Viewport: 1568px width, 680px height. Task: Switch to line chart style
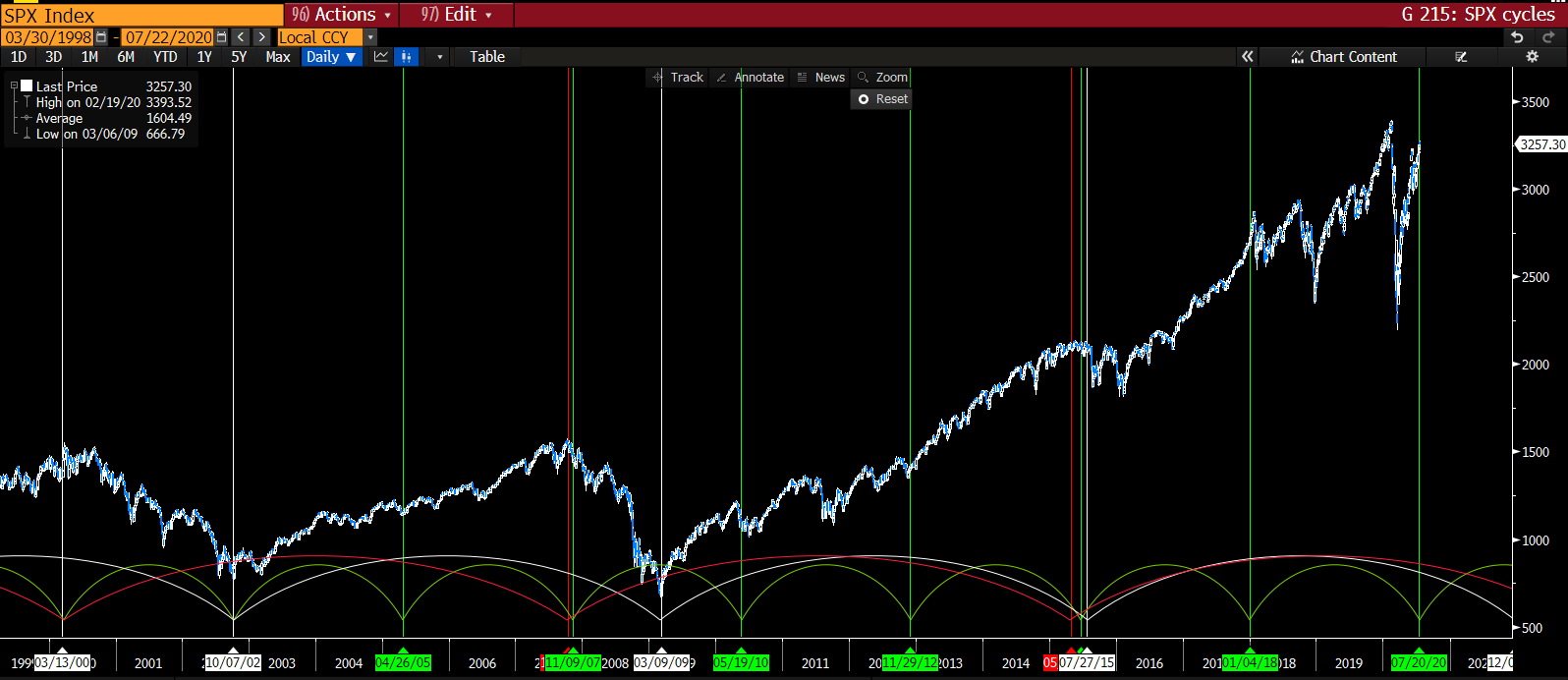click(x=381, y=57)
